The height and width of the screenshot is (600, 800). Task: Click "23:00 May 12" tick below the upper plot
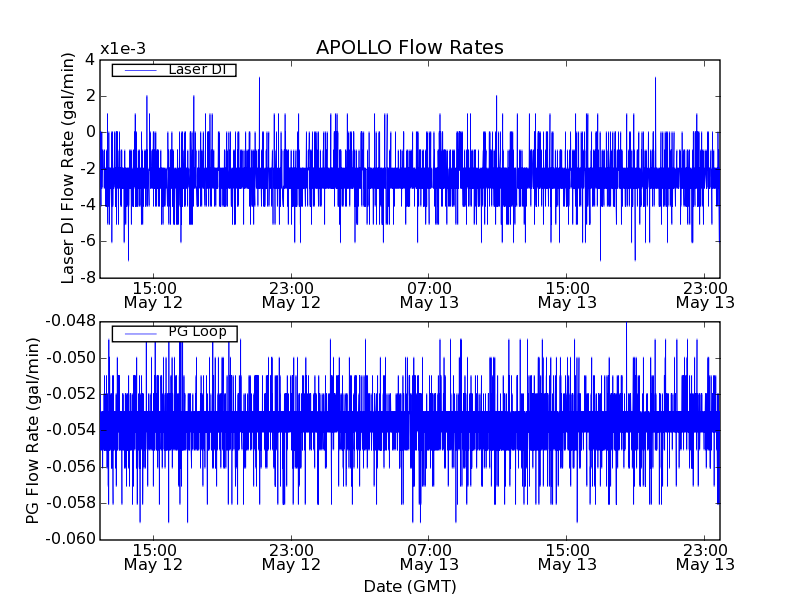pyautogui.click(x=291, y=294)
